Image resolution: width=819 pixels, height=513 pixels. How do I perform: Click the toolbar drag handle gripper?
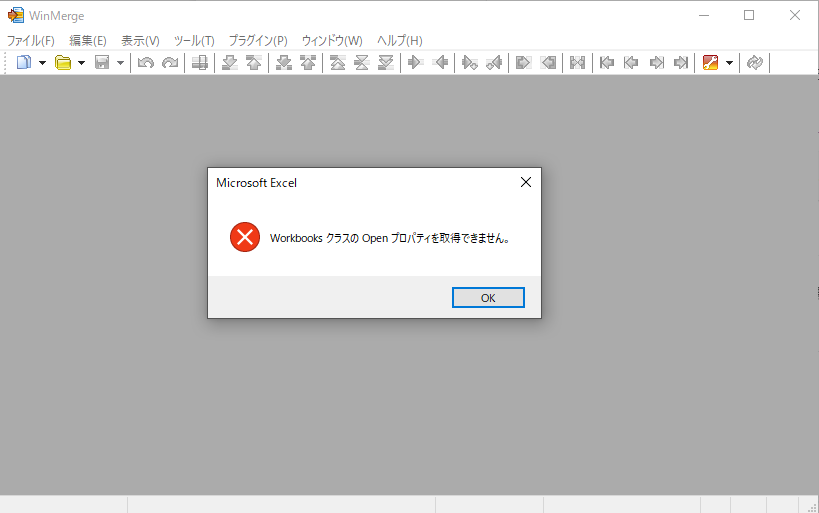point(5,63)
